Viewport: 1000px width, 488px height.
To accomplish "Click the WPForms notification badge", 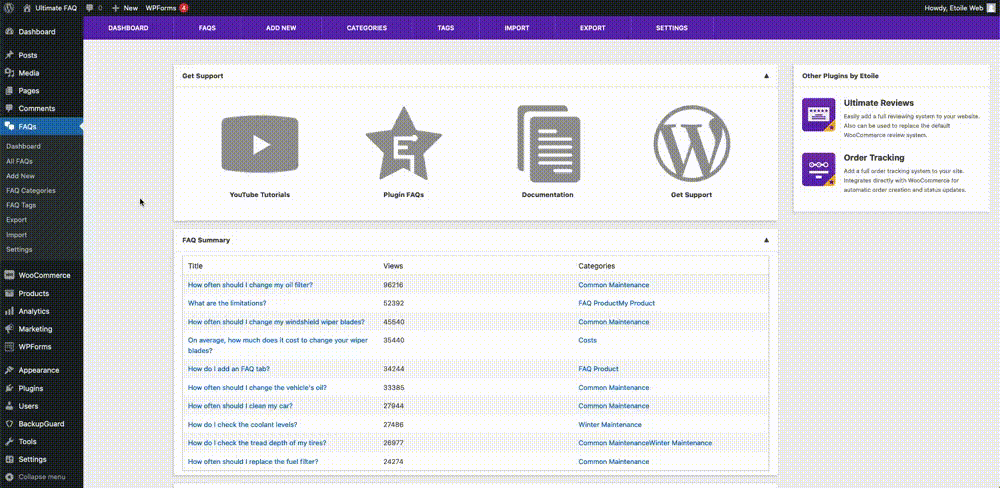I will [x=184, y=8].
